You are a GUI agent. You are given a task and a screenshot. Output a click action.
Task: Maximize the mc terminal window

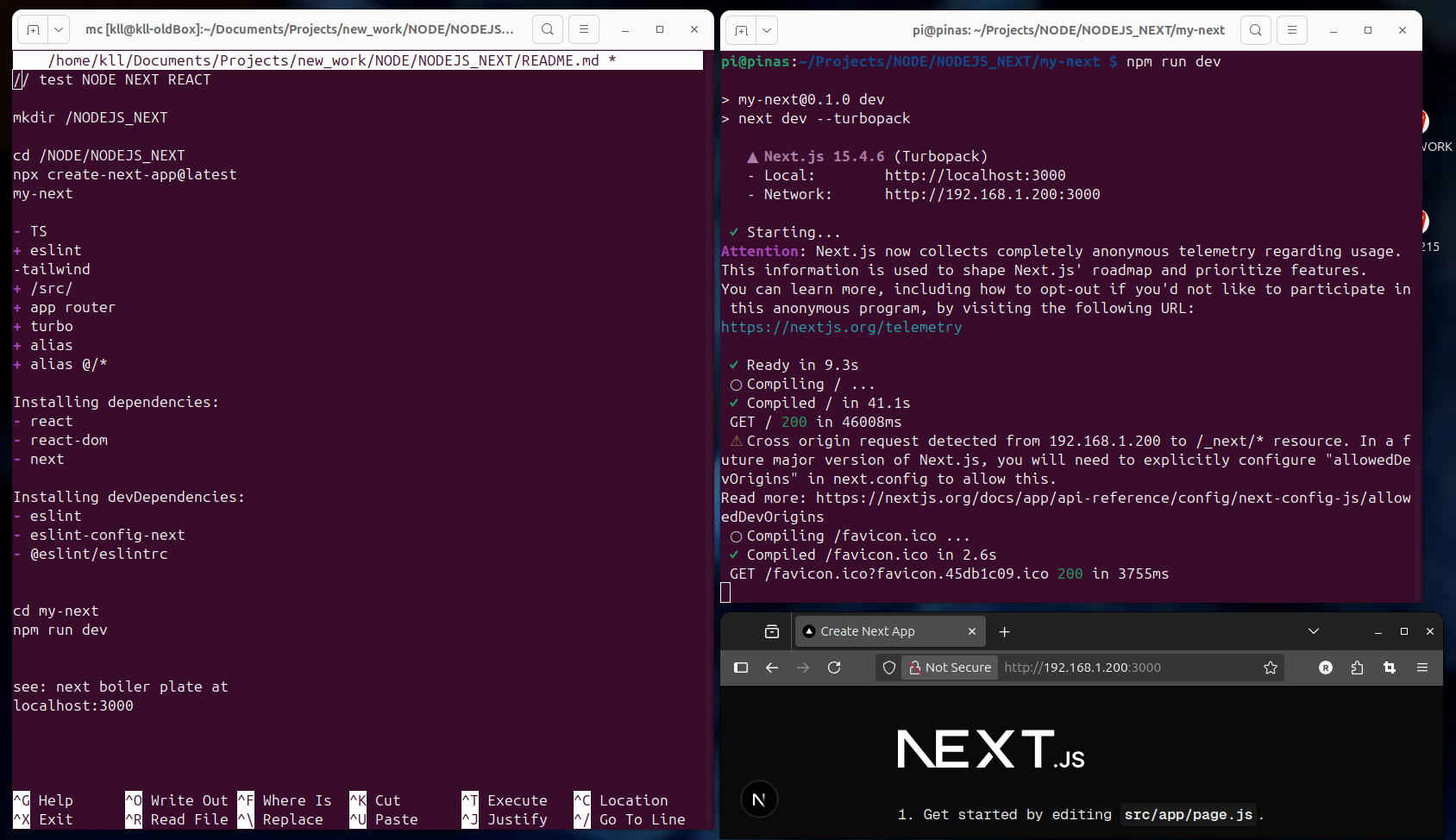click(660, 29)
